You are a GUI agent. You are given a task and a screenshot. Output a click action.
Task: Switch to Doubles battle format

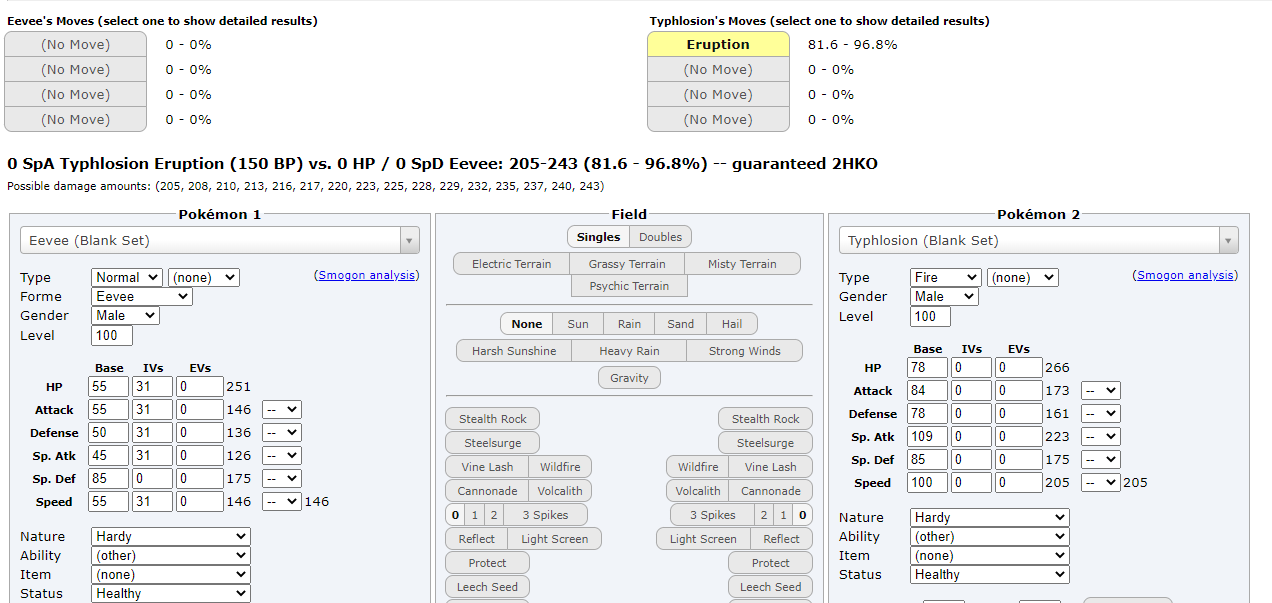coord(661,237)
